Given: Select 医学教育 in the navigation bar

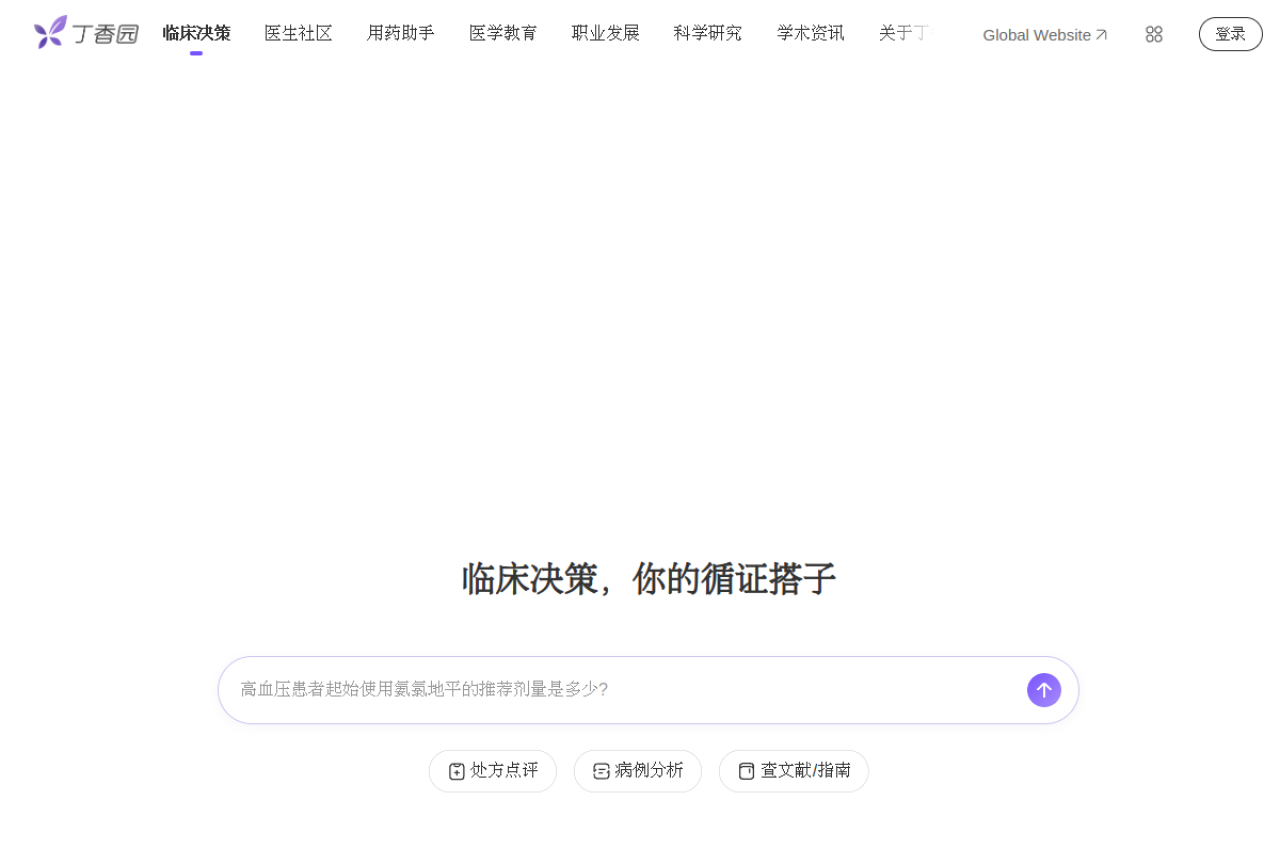Looking at the screenshot, I should click(x=503, y=33).
